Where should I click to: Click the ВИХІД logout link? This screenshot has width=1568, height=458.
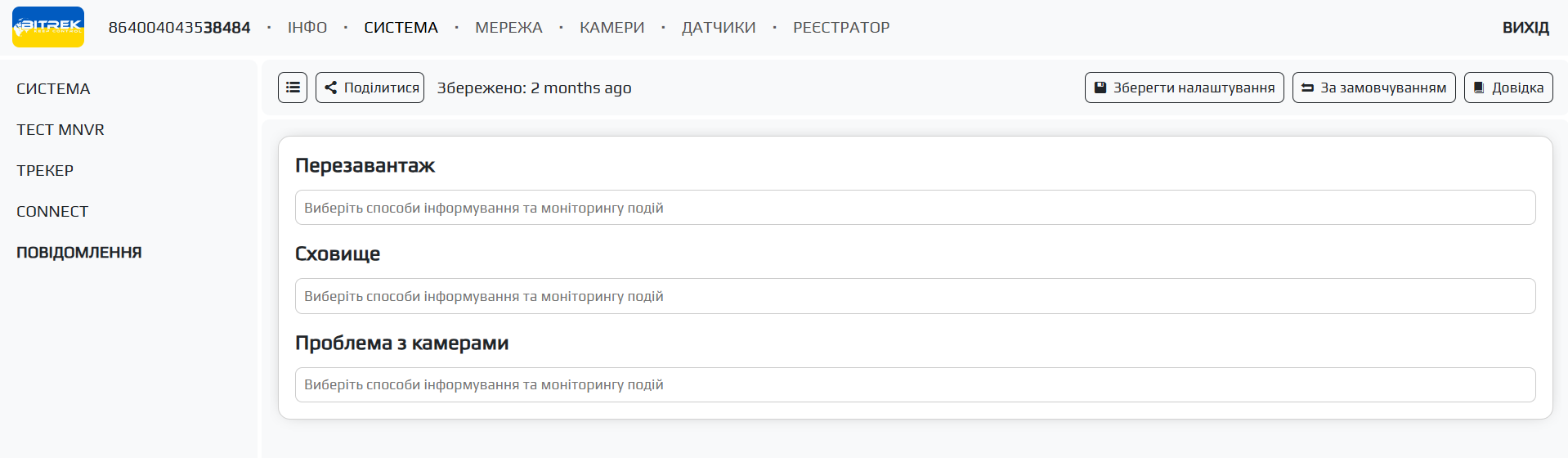click(1525, 28)
